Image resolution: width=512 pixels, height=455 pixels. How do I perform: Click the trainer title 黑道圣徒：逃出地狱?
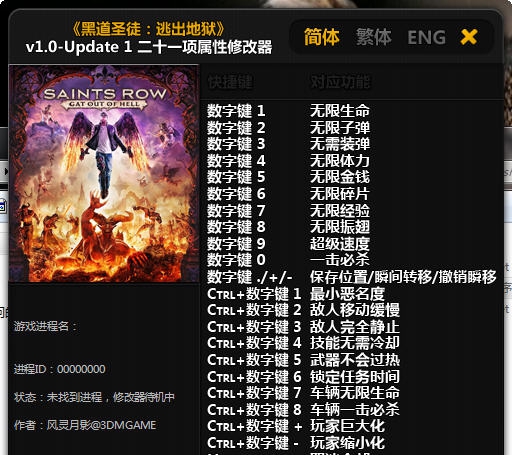(x=148, y=29)
